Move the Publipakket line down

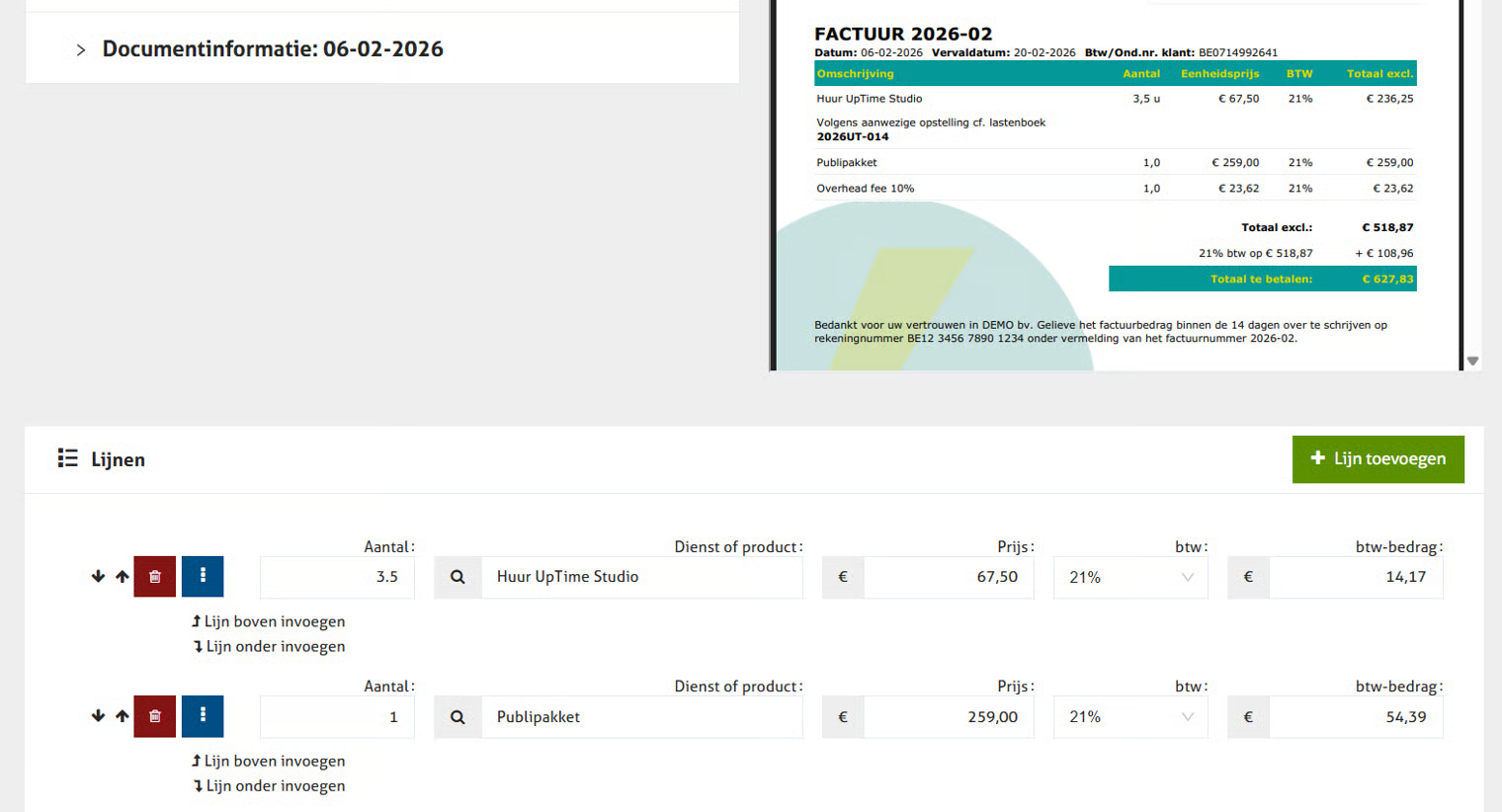(98, 716)
